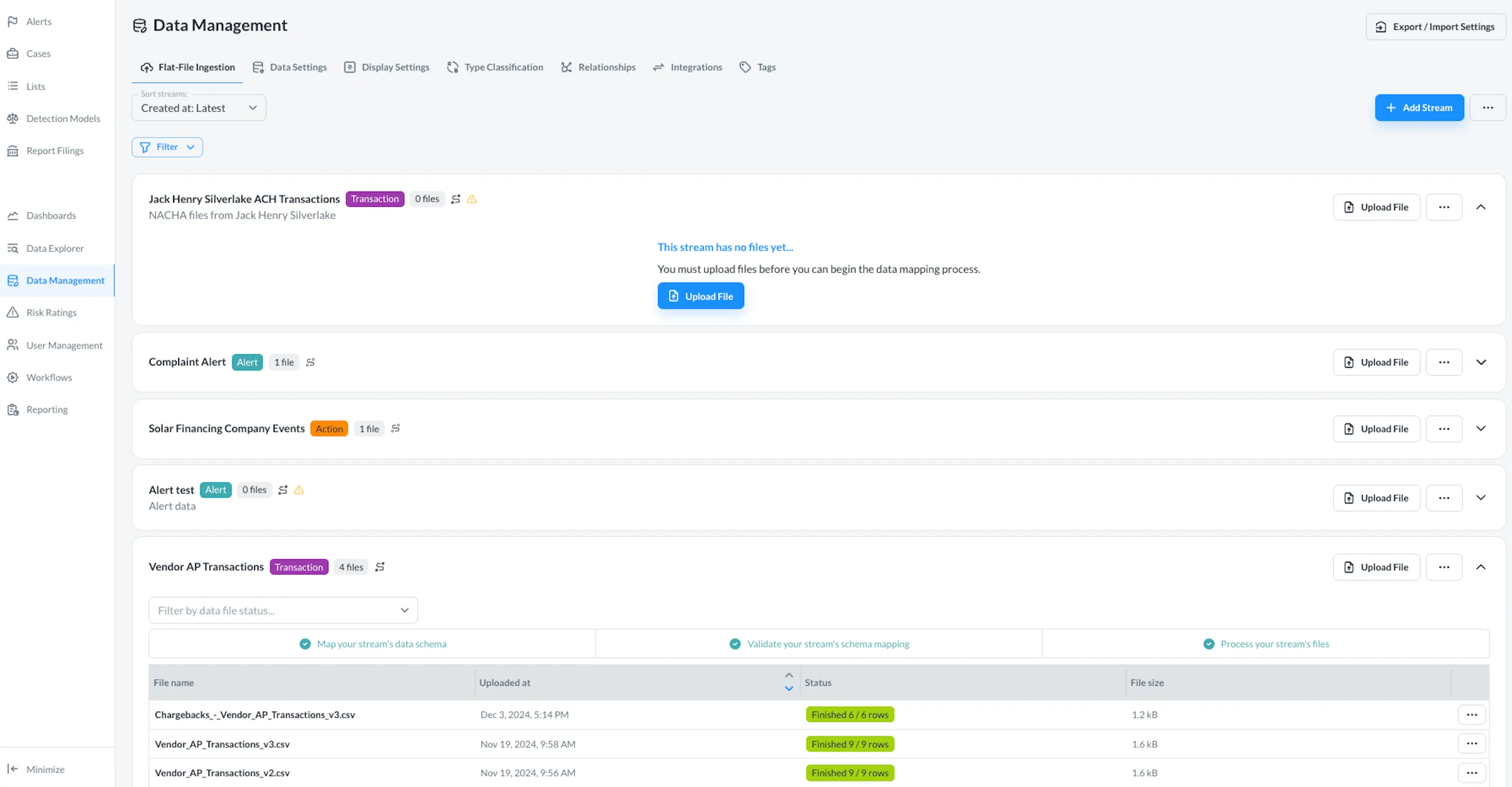Click Export / Import Settings button

[x=1435, y=27]
